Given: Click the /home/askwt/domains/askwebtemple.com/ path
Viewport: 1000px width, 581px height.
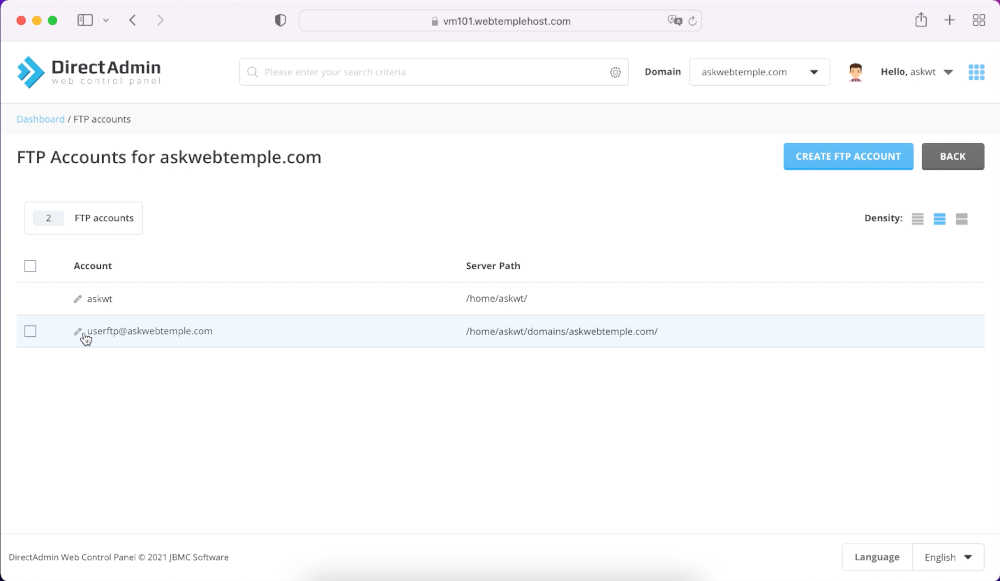Looking at the screenshot, I should (x=561, y=332).
